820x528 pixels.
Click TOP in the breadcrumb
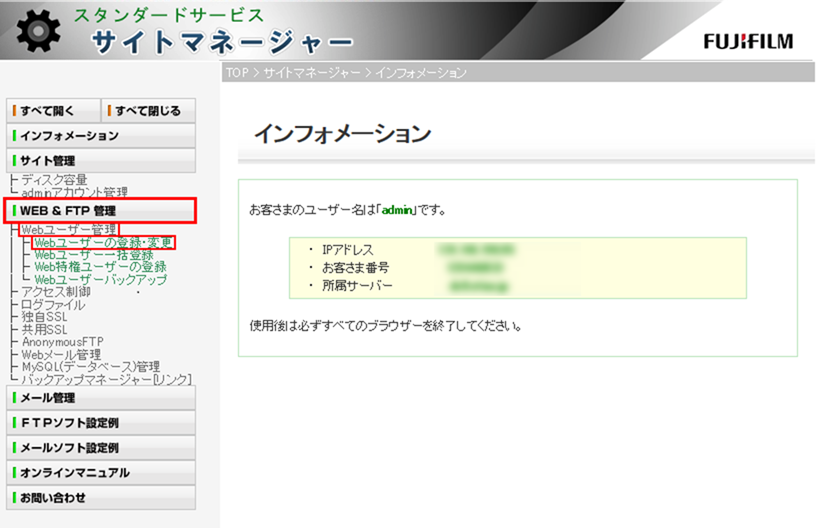tap(236, 73)
